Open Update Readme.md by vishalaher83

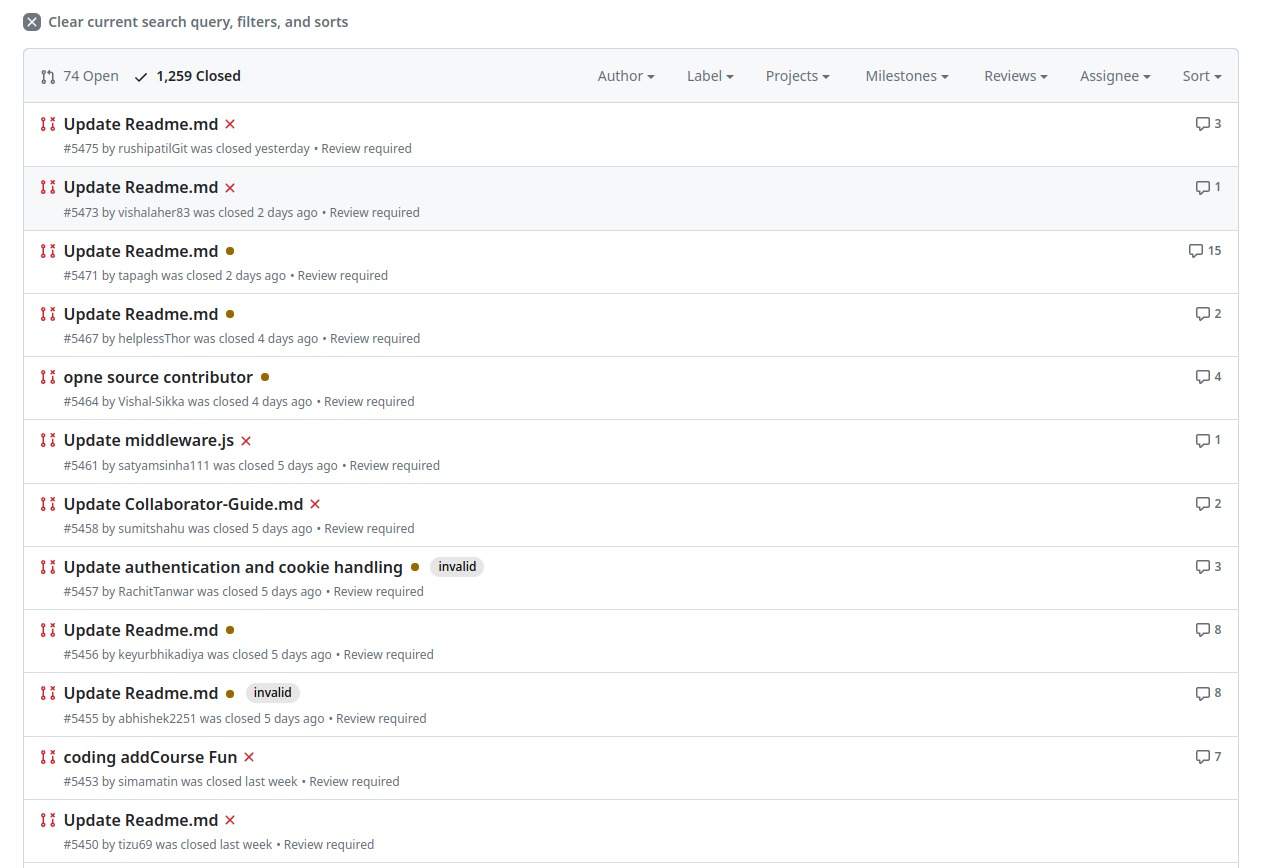click(x=141, y=187)
